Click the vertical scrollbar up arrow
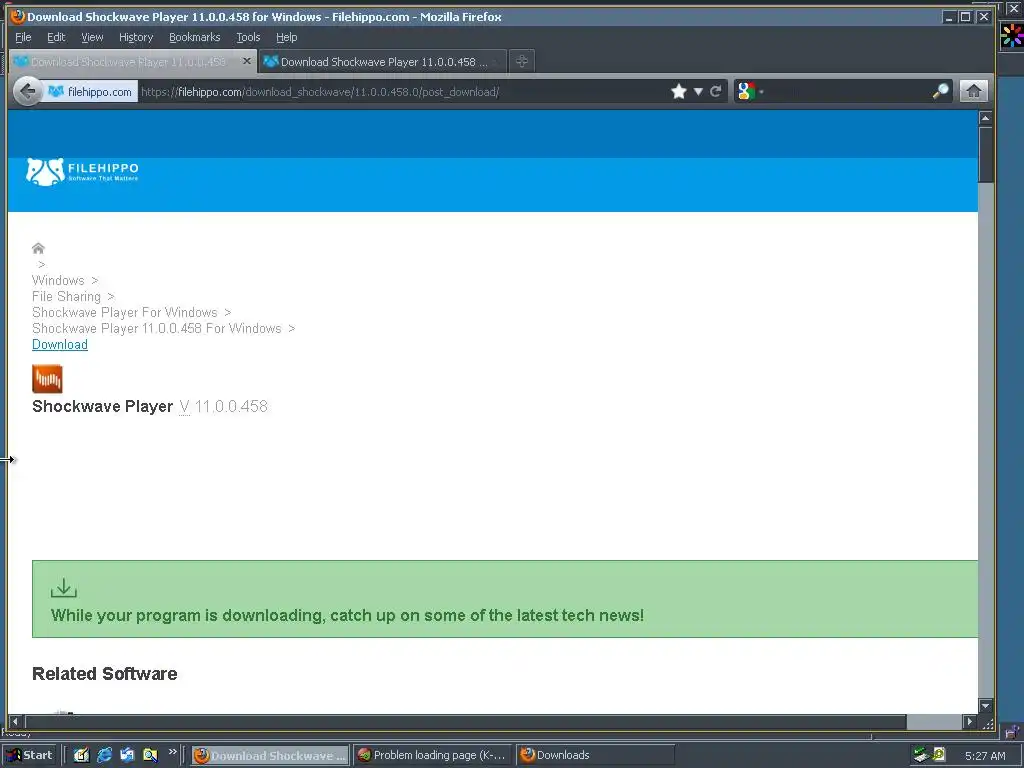Screen dimensions: 1024x768 985,118
